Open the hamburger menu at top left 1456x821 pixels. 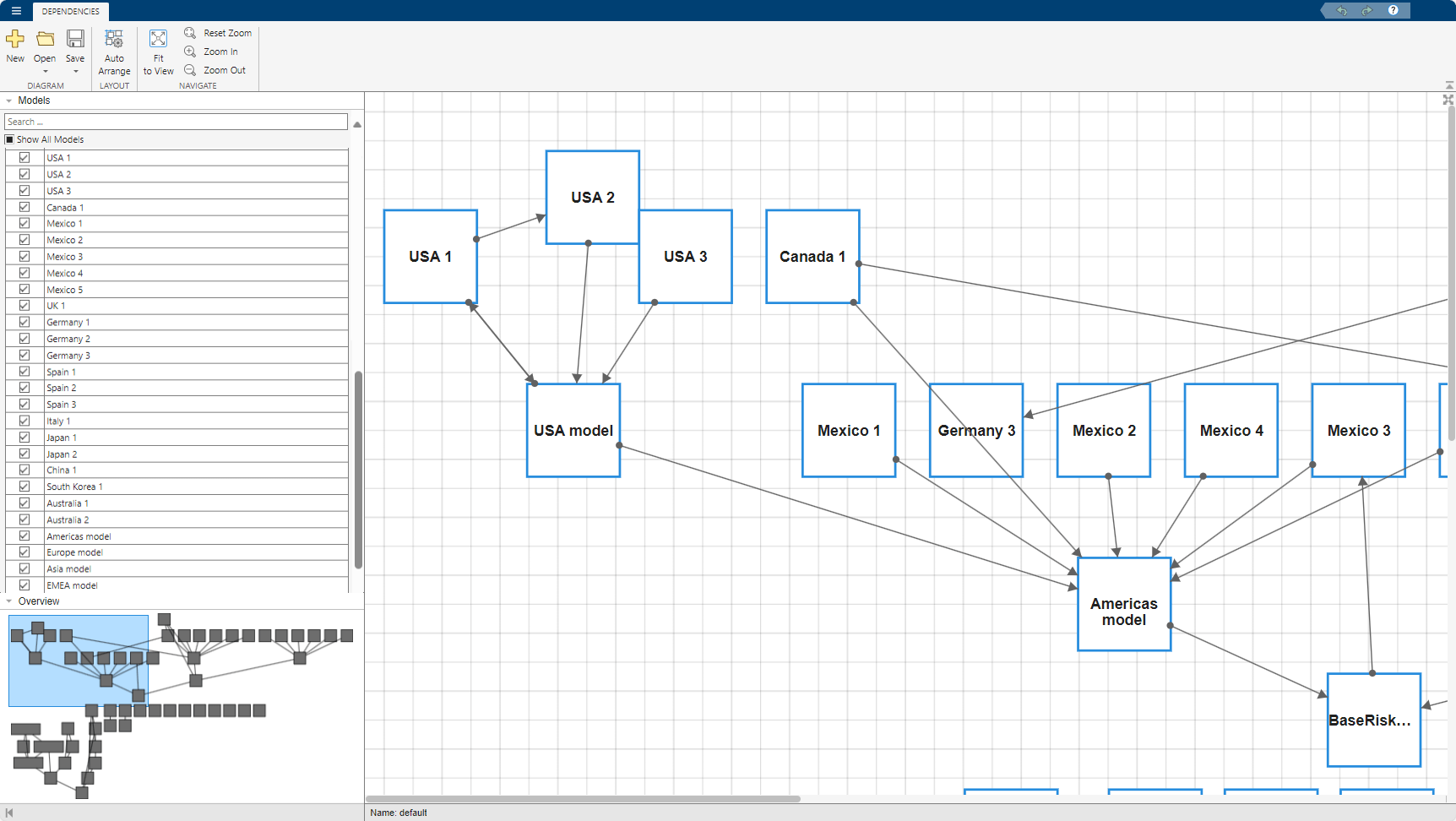[x=16, y=11]
